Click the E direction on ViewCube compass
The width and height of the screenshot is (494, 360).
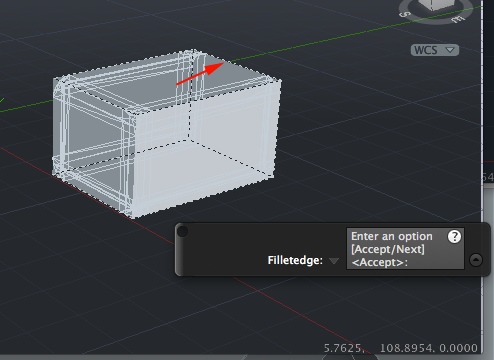(458, 18)
